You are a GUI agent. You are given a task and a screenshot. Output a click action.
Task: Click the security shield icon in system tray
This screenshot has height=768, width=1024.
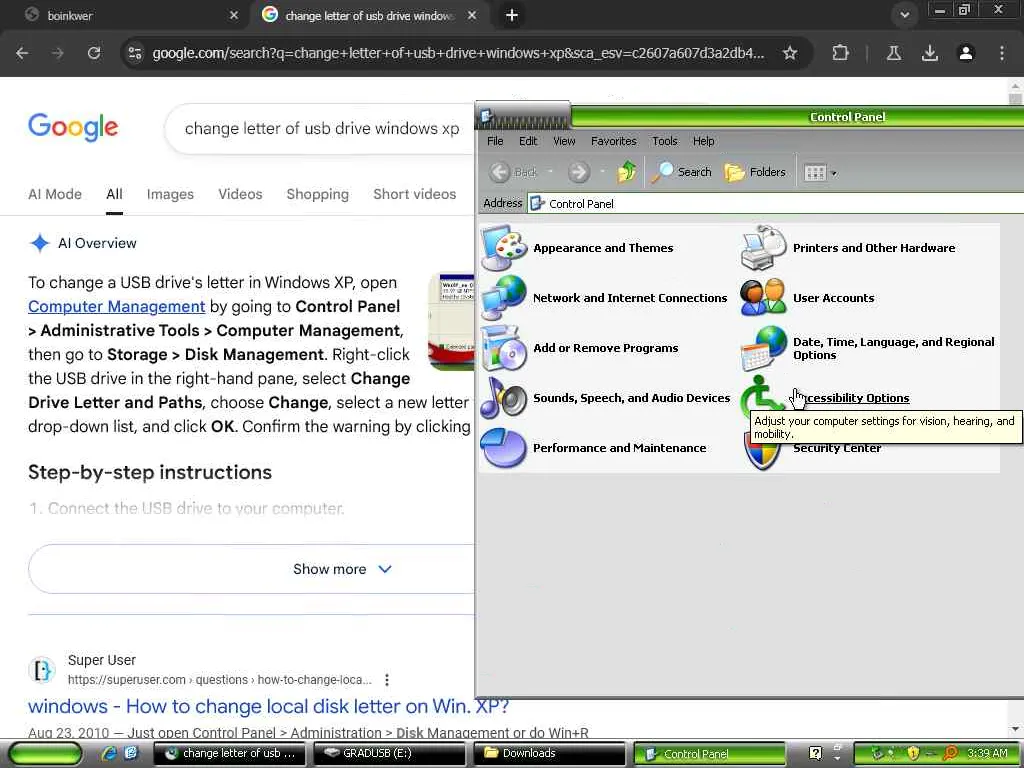[x=913, y=754]
